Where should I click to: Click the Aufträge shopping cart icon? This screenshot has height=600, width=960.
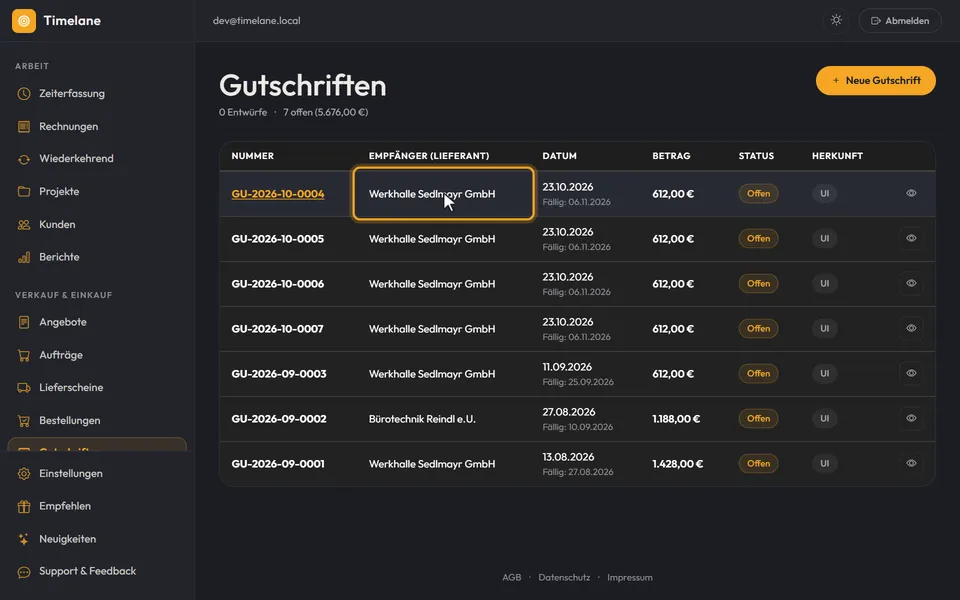[24, 355]
